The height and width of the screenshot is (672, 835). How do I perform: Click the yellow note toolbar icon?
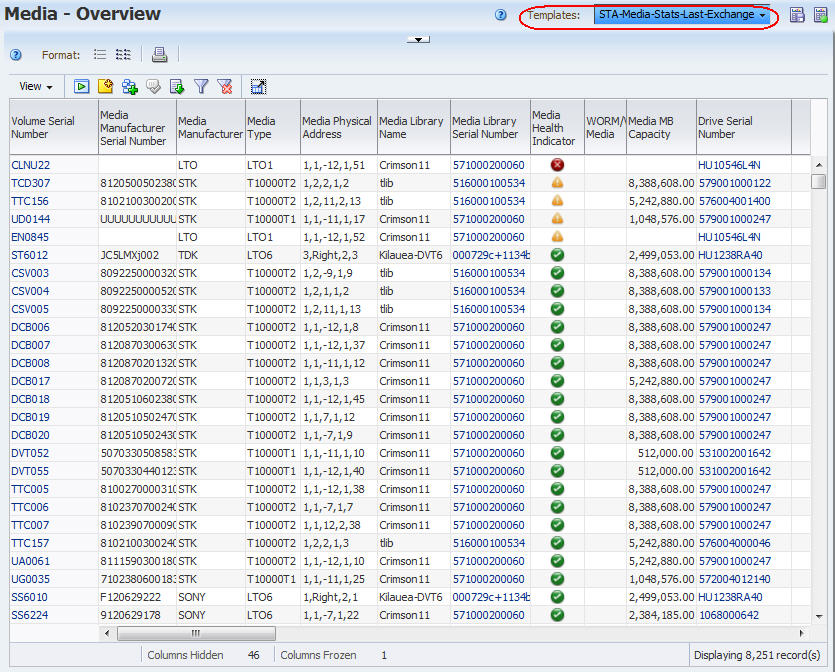point(105,86)
